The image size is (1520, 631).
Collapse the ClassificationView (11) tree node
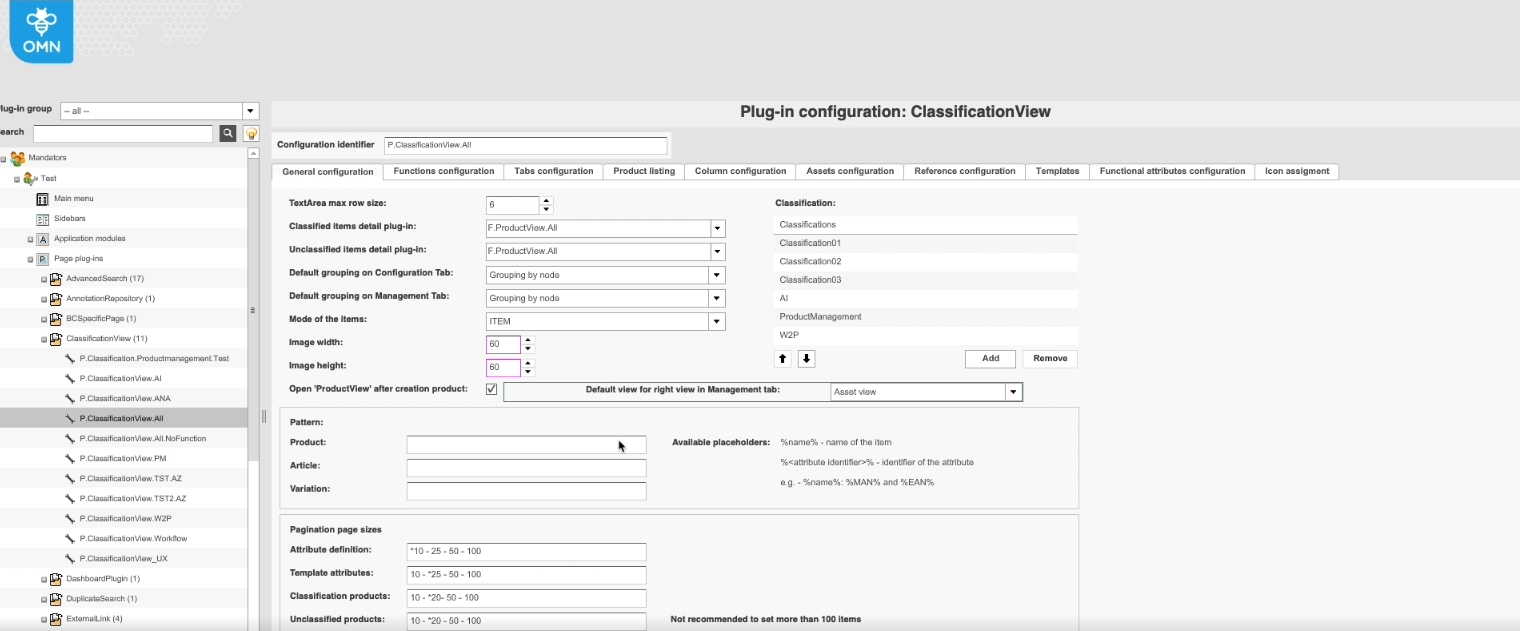pos(44,339)
